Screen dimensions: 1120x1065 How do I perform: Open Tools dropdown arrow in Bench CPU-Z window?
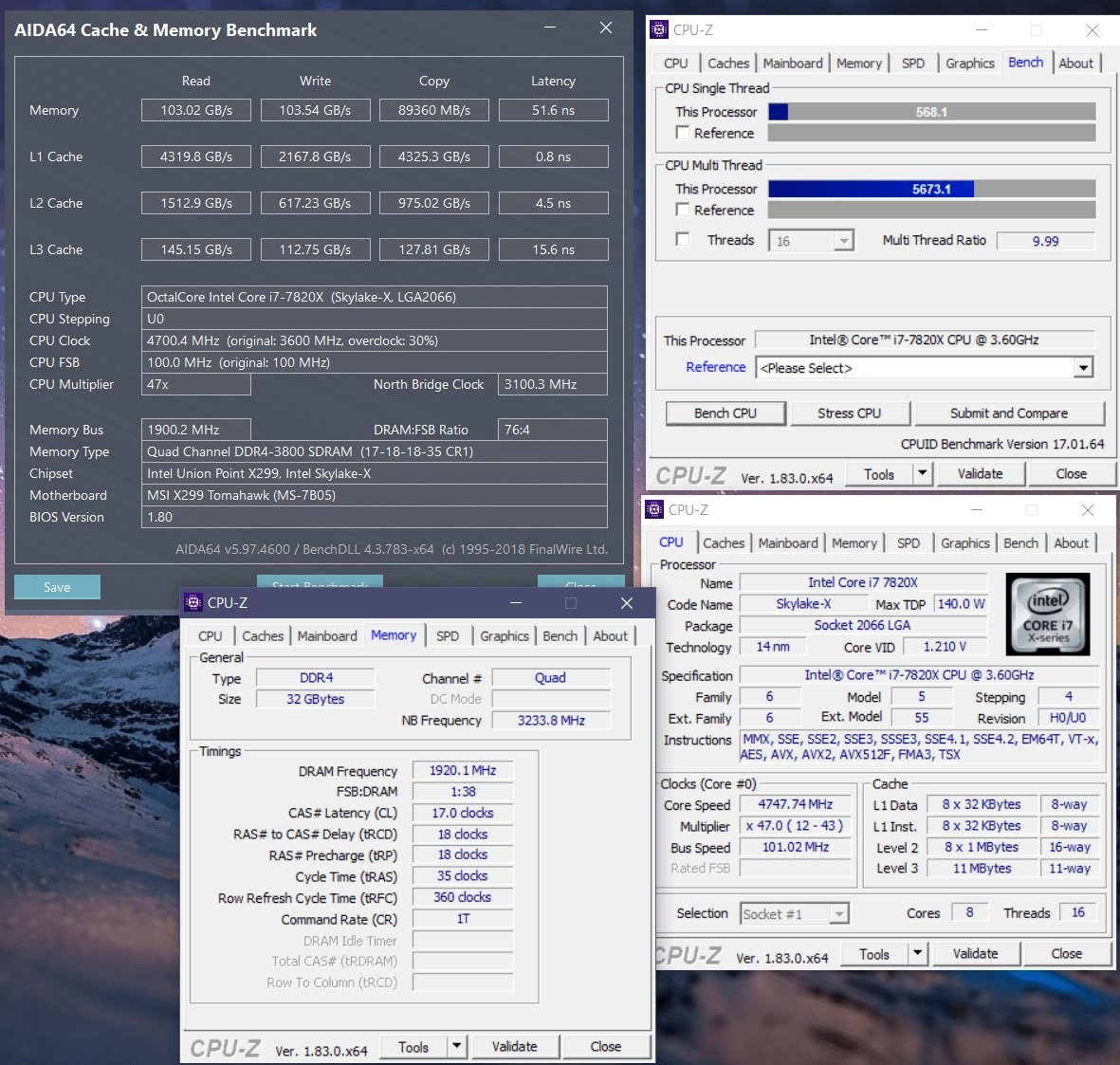[x=922, y=473]
